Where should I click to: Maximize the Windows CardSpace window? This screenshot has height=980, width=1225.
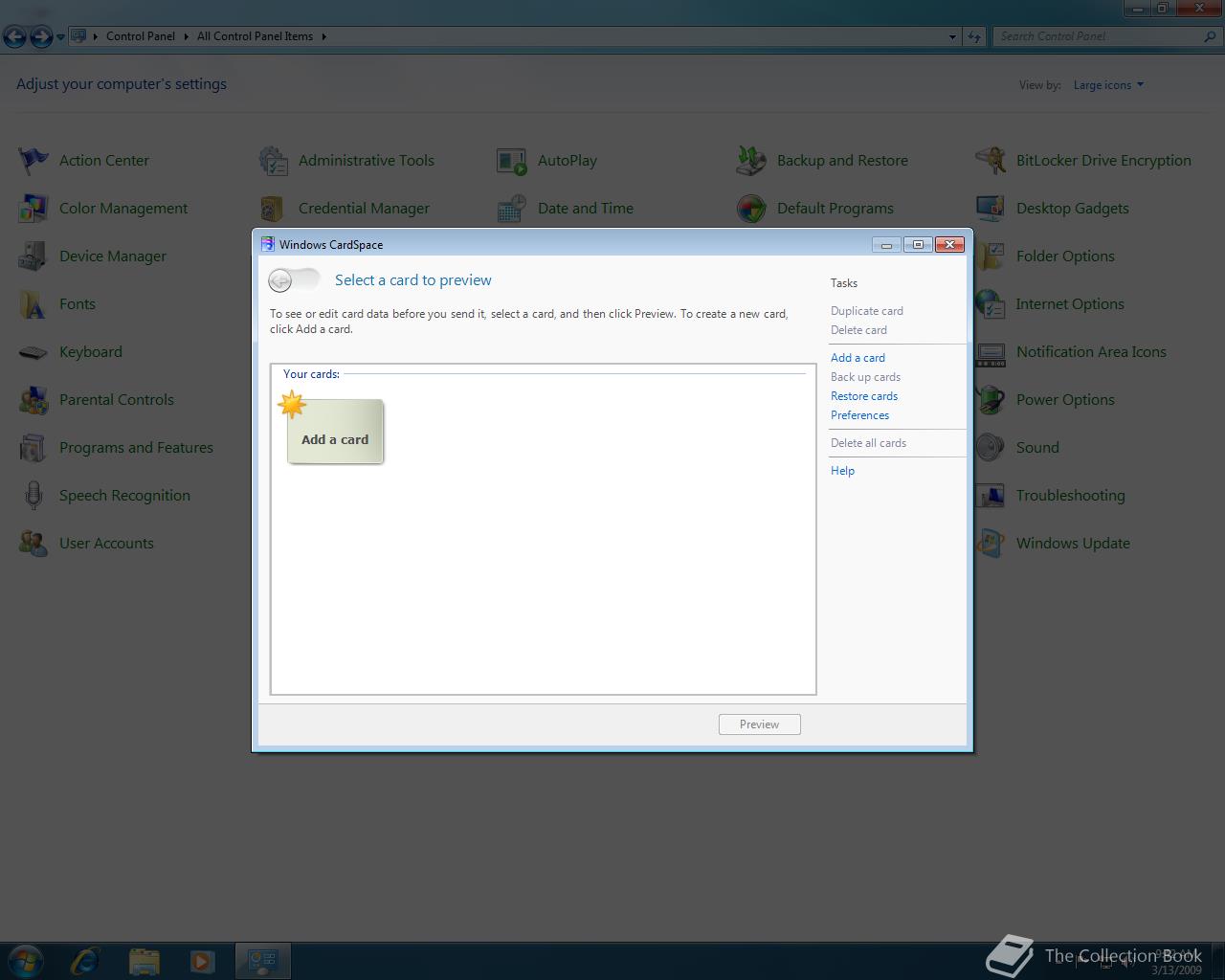pyautogui.click(x=918, y=244)
